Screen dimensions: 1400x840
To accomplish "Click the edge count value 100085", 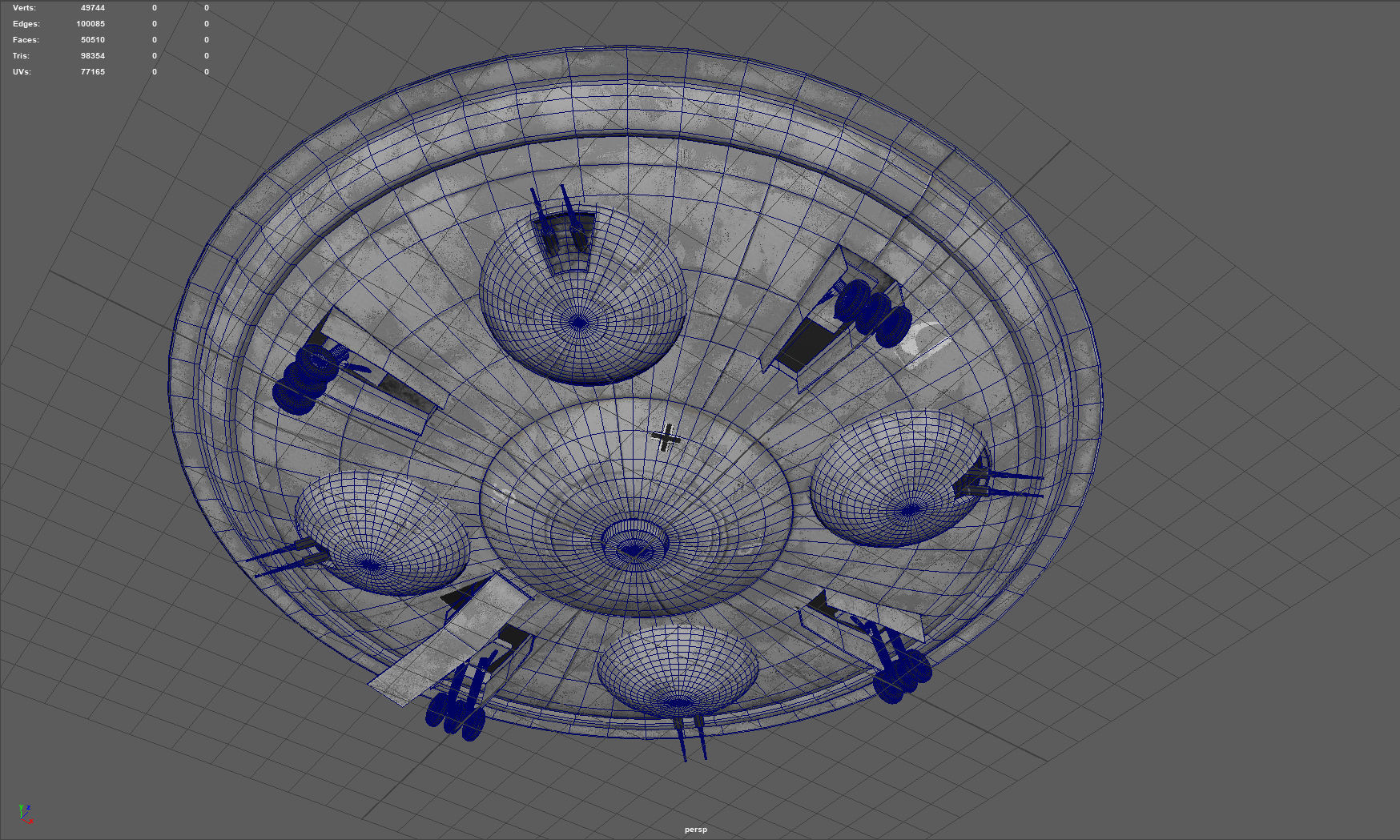I will [x=91, y=24].
